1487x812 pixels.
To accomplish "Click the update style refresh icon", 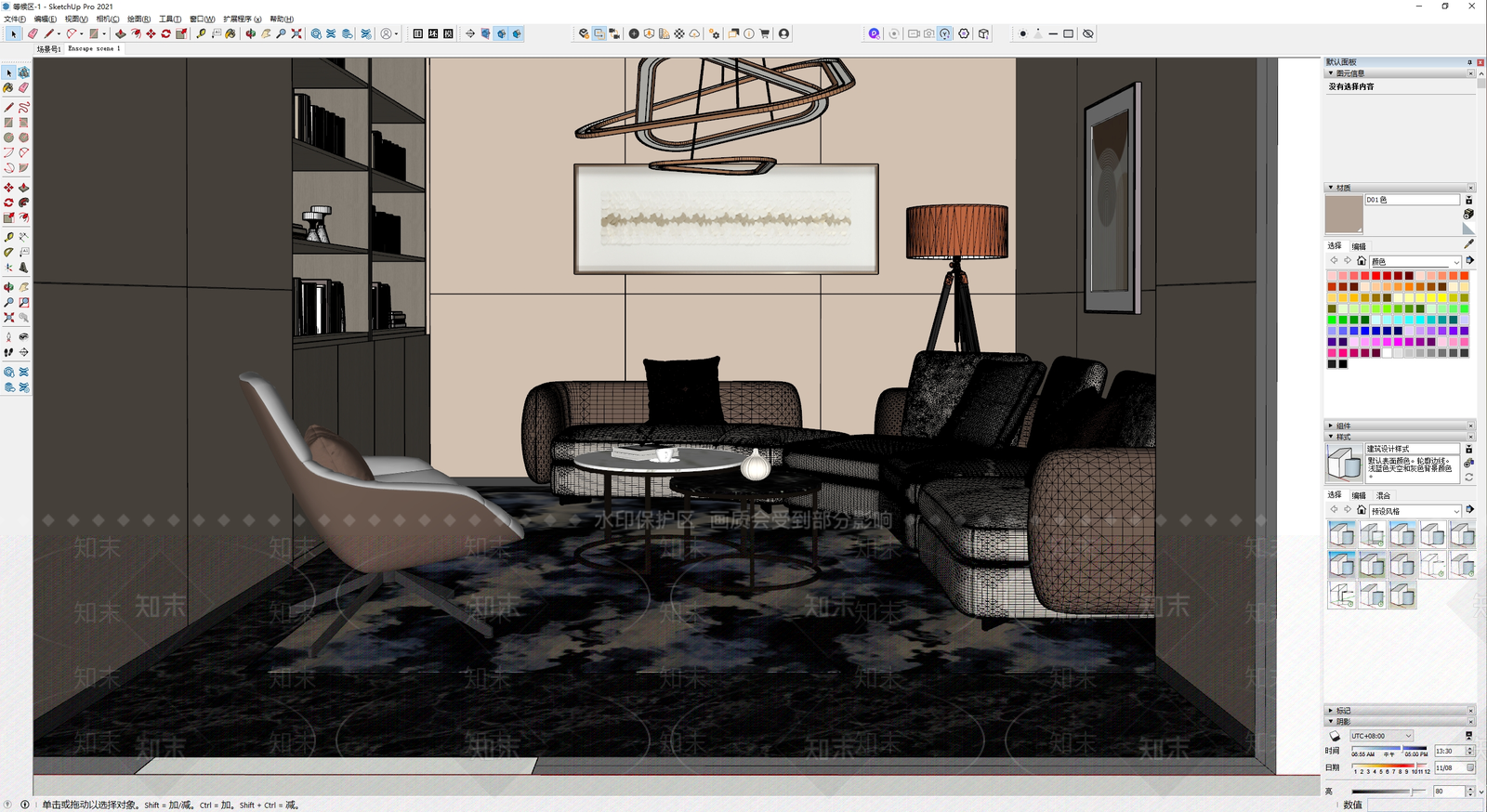I will tap(1469, 477).
